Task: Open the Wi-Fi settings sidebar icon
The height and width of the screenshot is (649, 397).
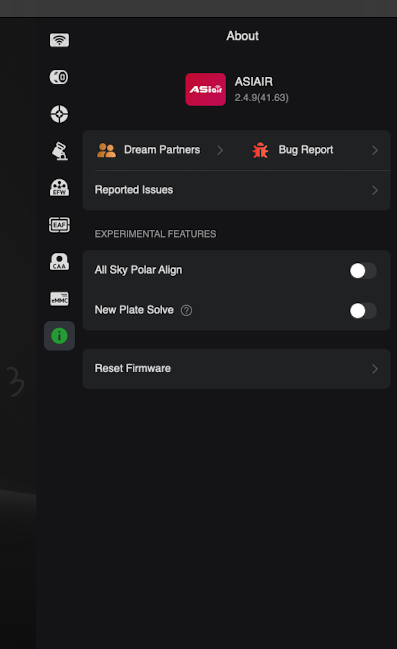Action: pyautogui.click(x=60, y=40)
